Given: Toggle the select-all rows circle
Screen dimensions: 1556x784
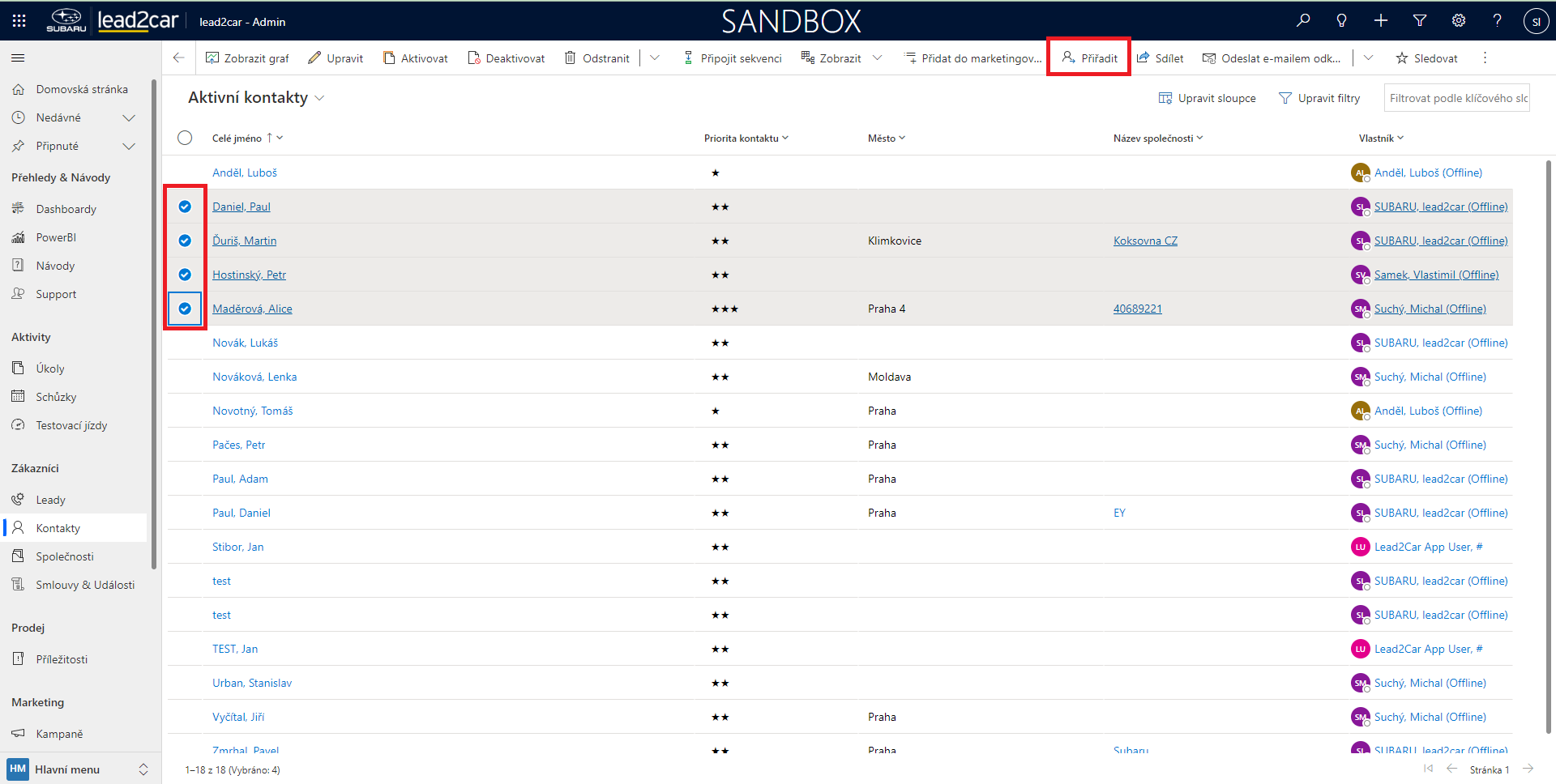Looking at the screenshot, I should point(185,138).
